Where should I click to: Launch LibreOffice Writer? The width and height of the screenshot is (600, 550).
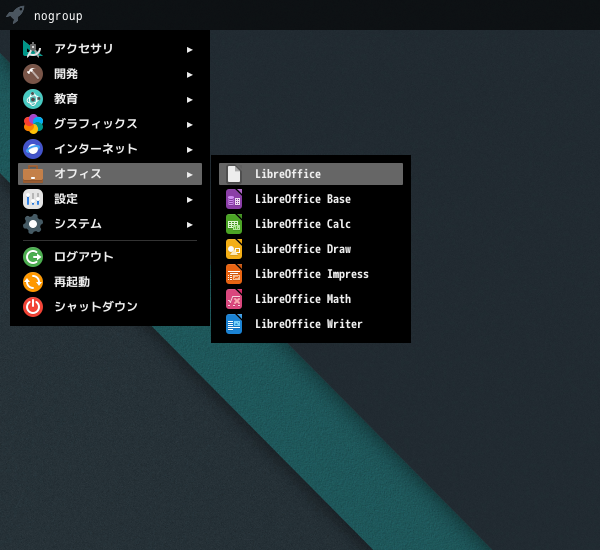(x=311, y=324)
